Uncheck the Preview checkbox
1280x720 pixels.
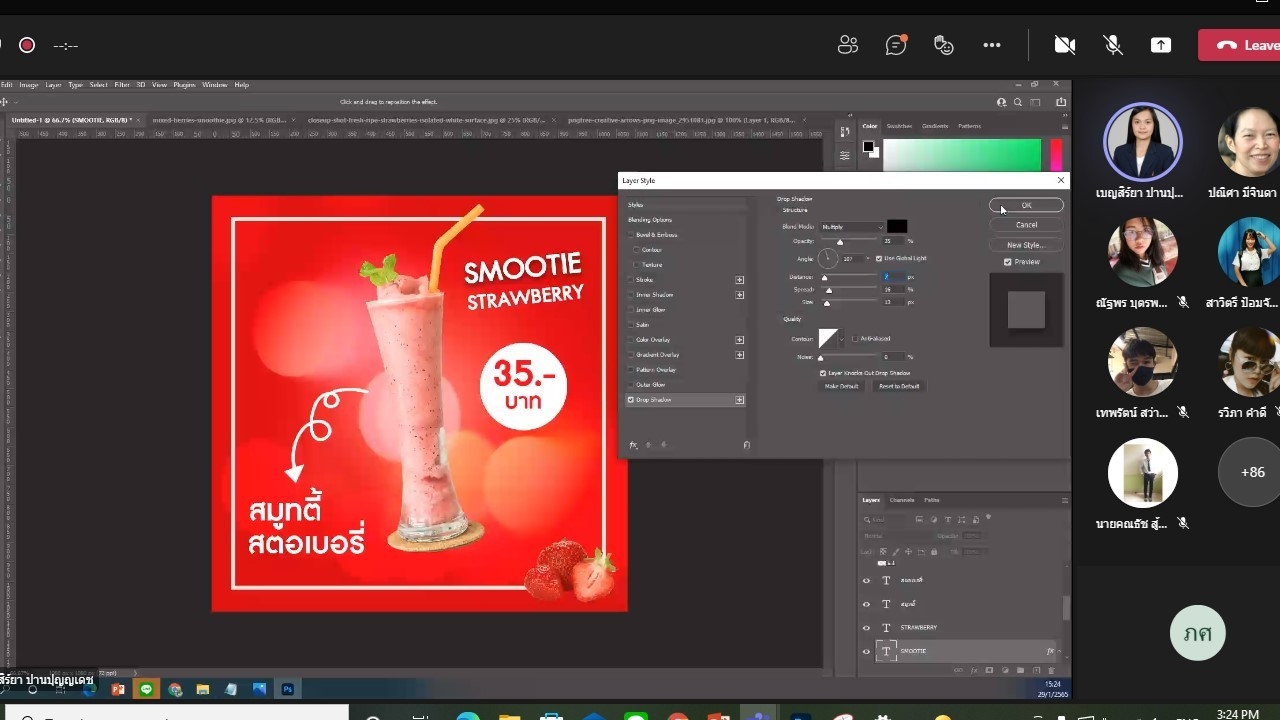(1008, 262)
